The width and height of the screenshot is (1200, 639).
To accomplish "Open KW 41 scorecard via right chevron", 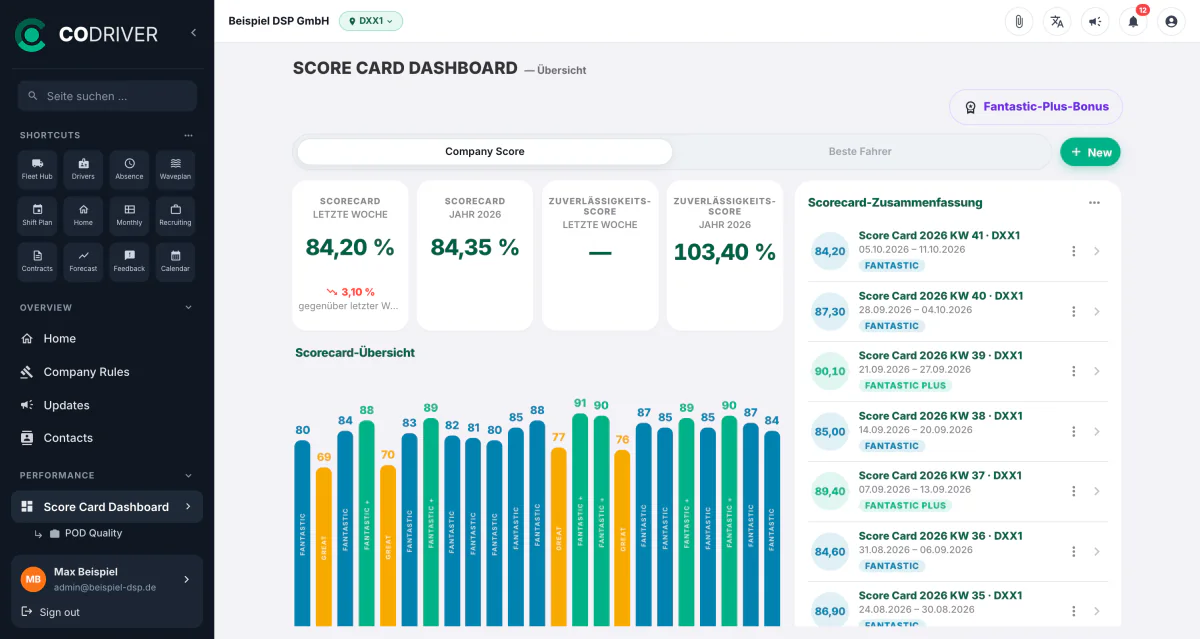I will 1096,251.
